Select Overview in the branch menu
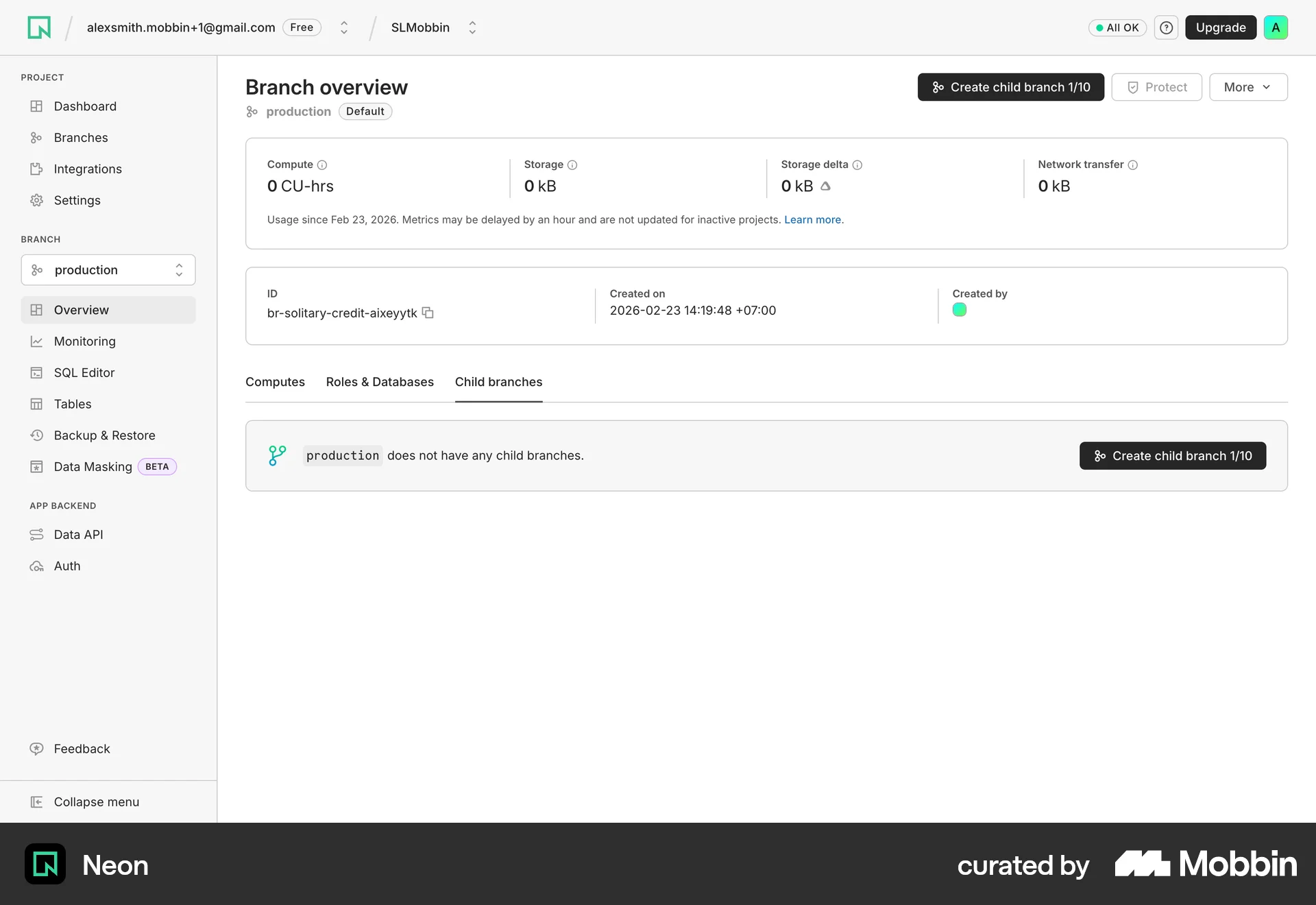This screenshot has height=905, width=1316. pyautogui.click(x=108, y=310)
